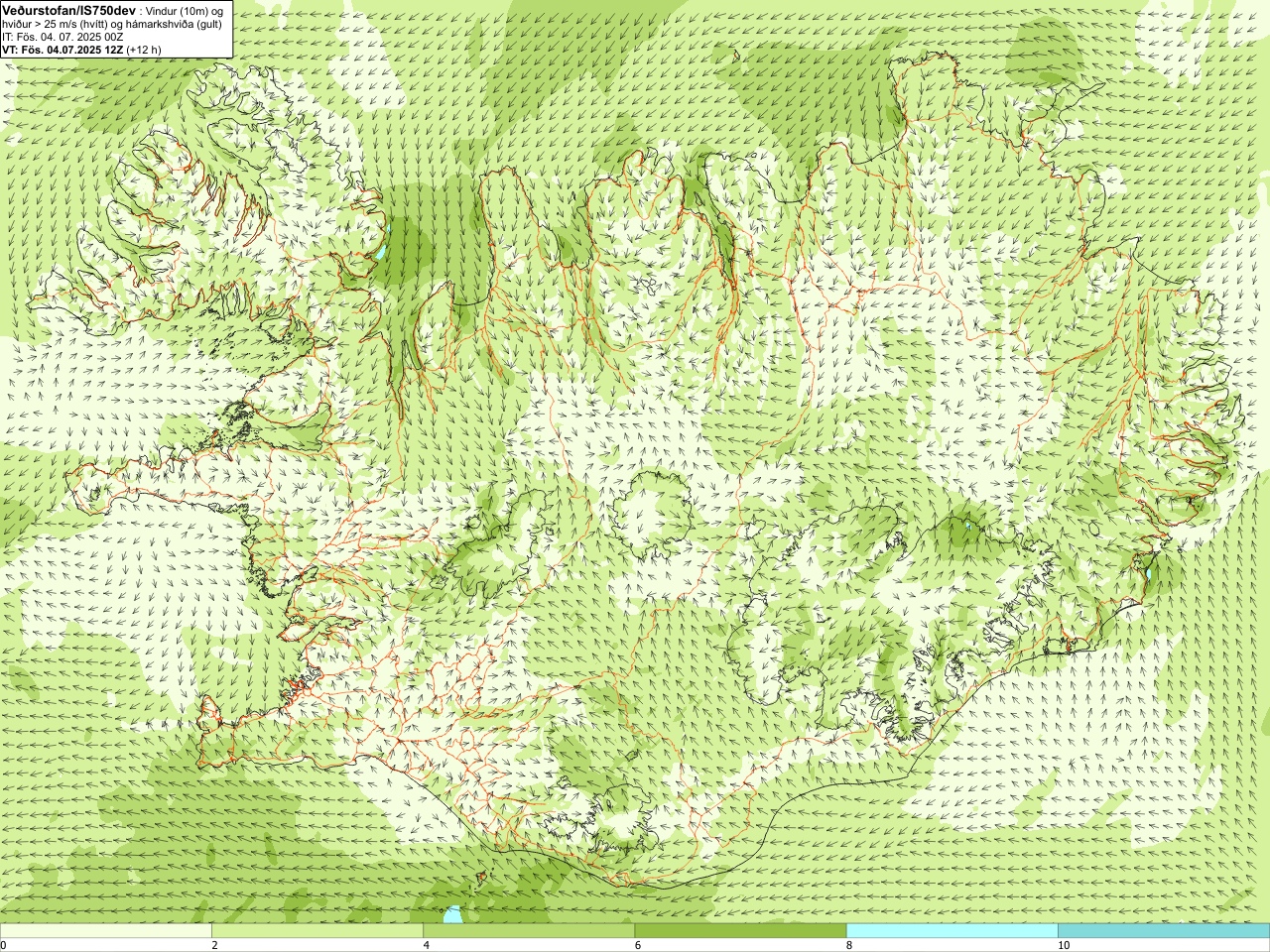Click the "4" label on the color scale
The width and height of the screenshot is (1270, 952).
(x=427, y=945)
